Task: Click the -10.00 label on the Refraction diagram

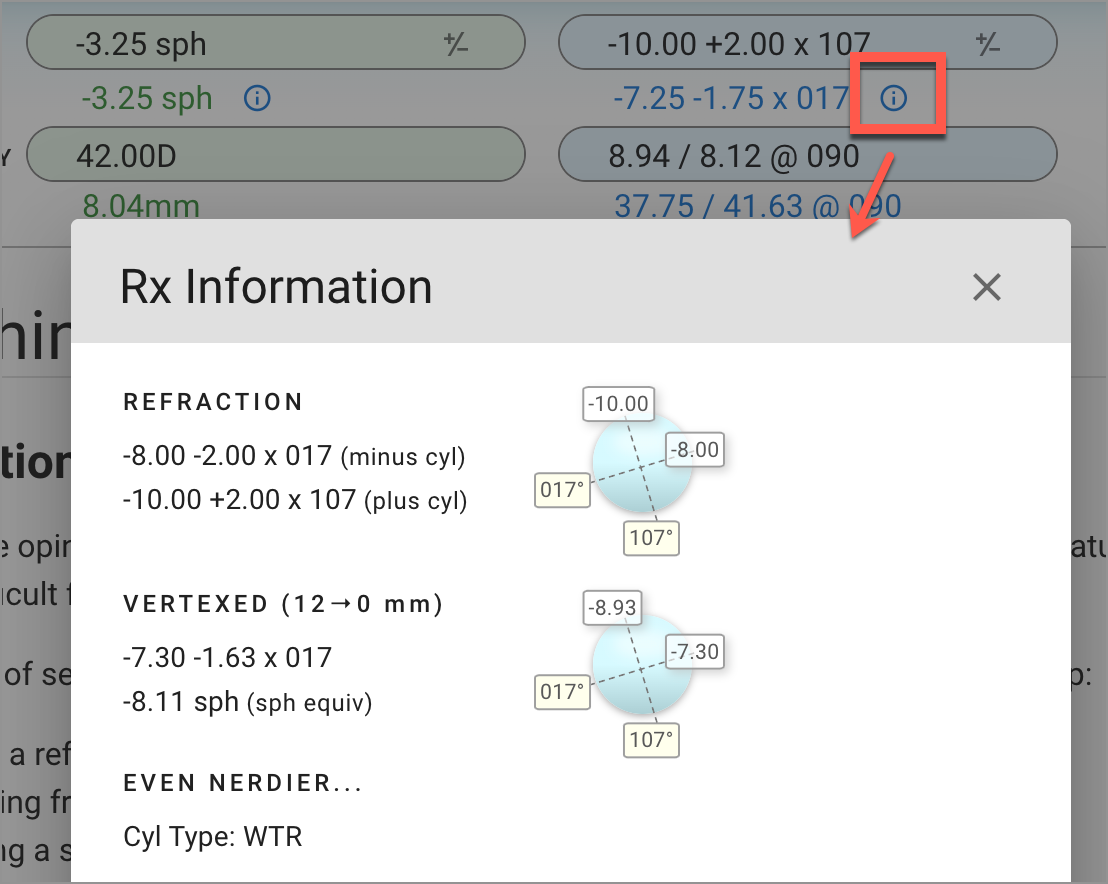Action: click(618, 404)
